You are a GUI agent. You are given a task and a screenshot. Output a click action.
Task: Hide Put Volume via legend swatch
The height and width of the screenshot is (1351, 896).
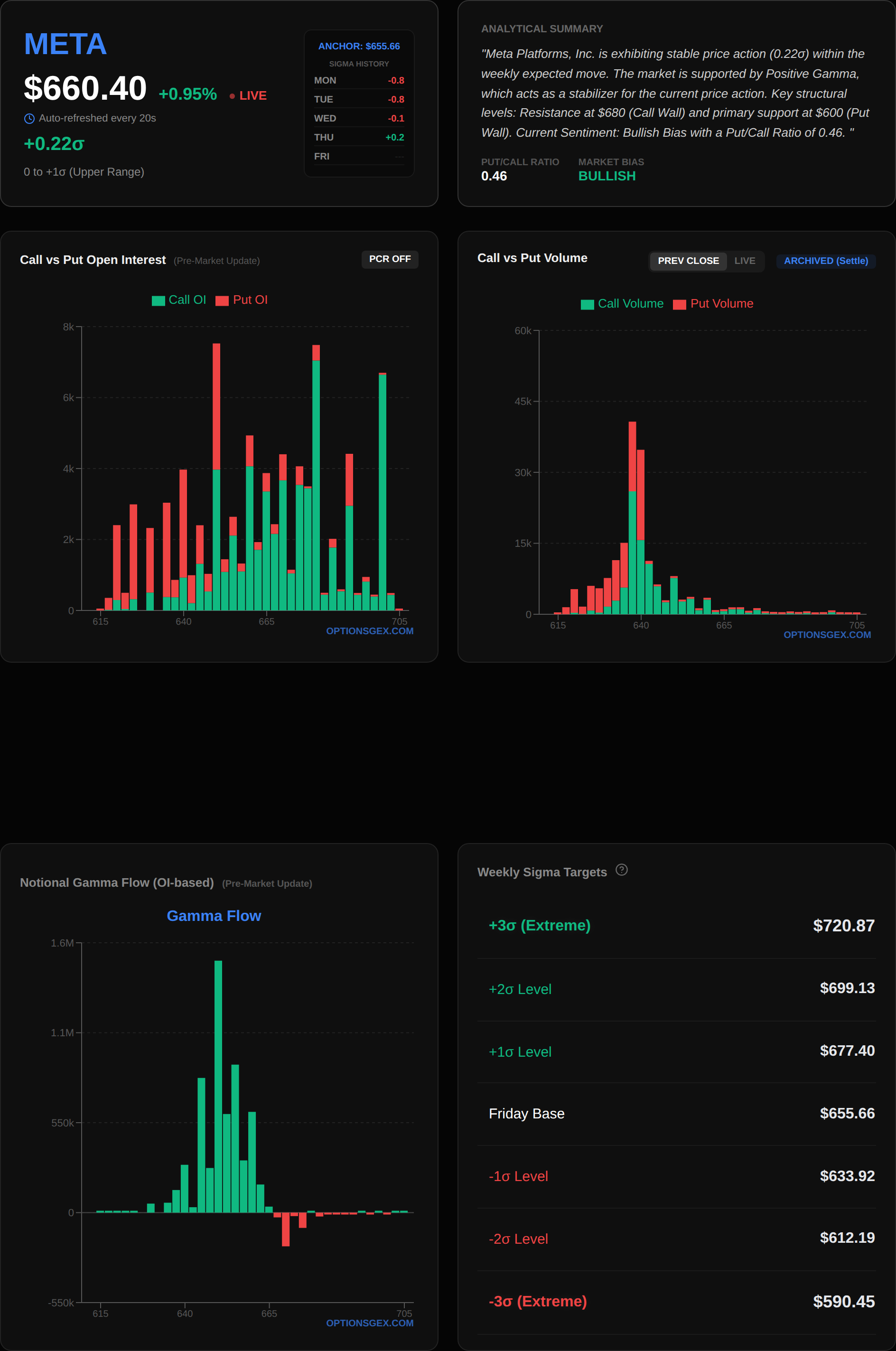679,305
